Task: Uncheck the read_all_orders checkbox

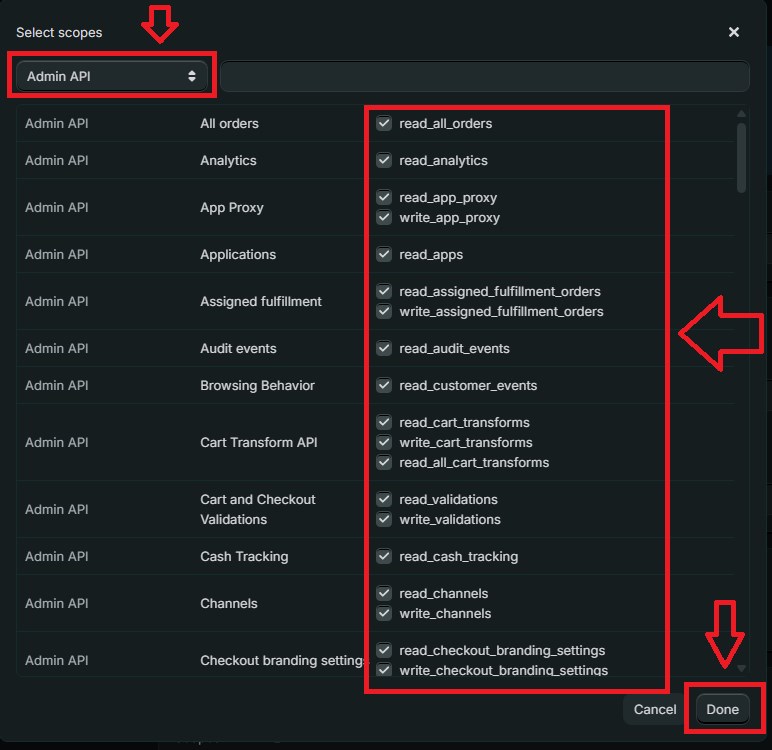Action: [x=384, y=124]
